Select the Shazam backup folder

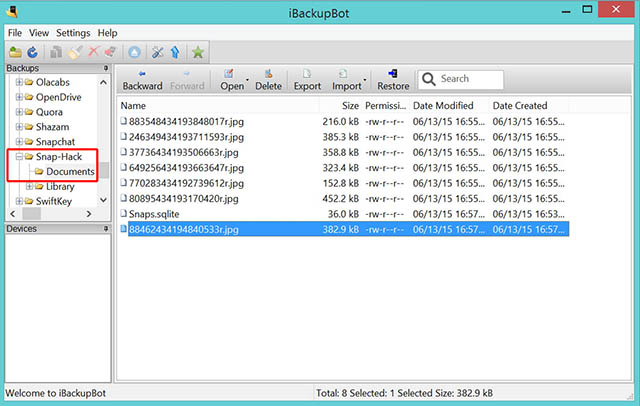52,127
